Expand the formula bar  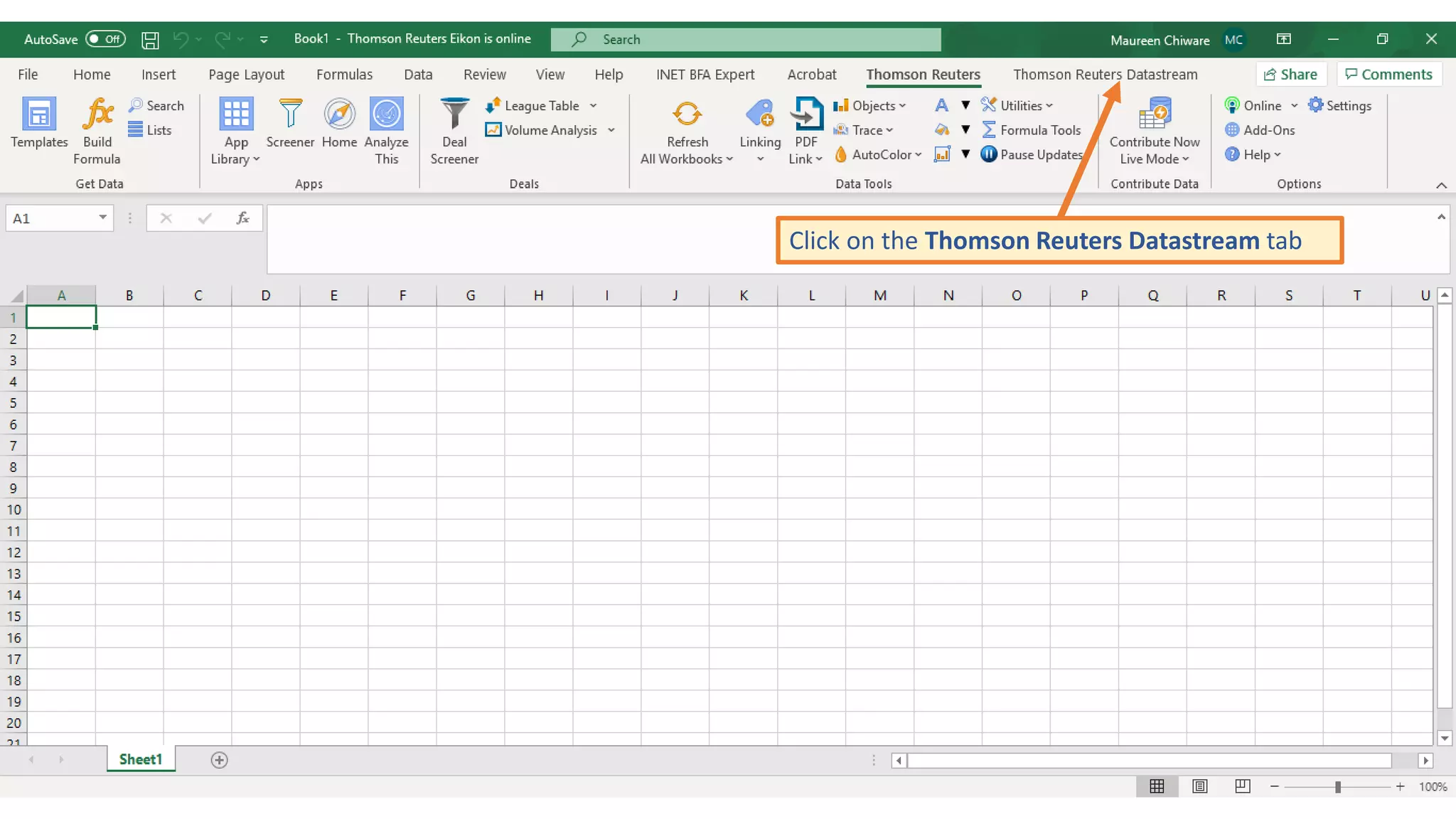tap(1441, 217)
